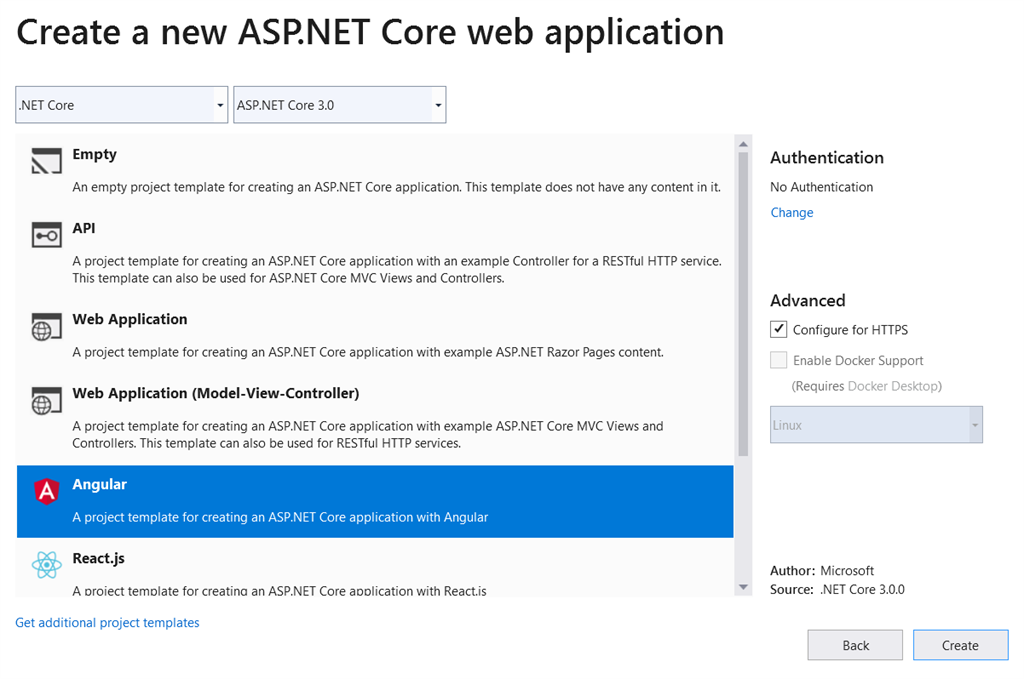Screen dimensions: 1024x679
Task: Select the API template title
Action: [84, 228]
